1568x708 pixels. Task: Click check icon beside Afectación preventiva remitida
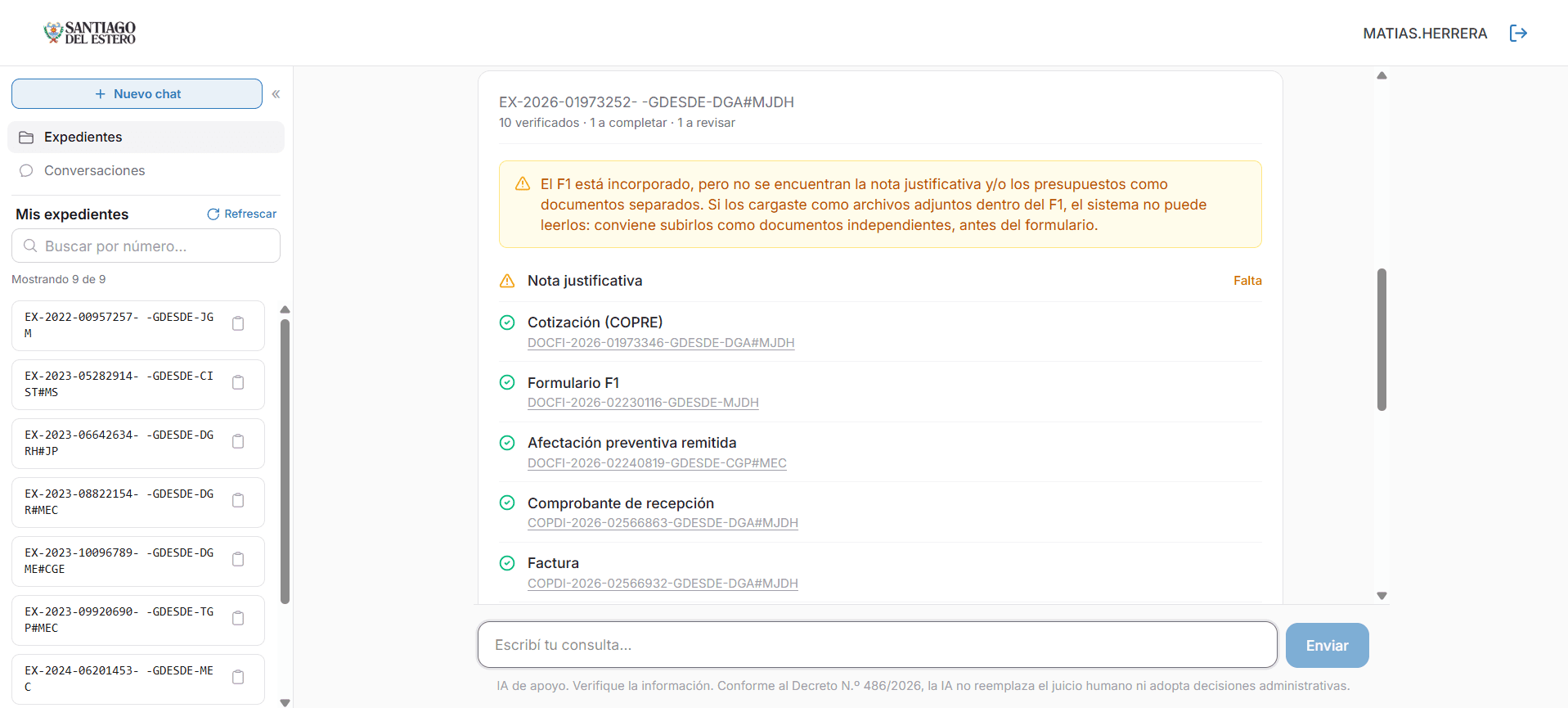pos(507,443)
